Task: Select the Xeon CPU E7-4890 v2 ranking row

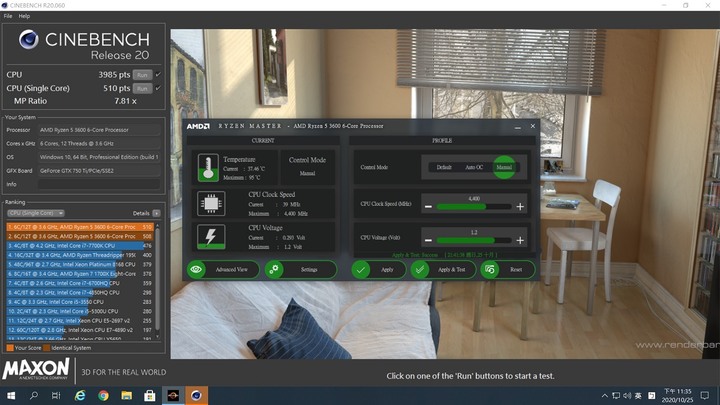Action: pyautogui.click(x=80, y=330)
